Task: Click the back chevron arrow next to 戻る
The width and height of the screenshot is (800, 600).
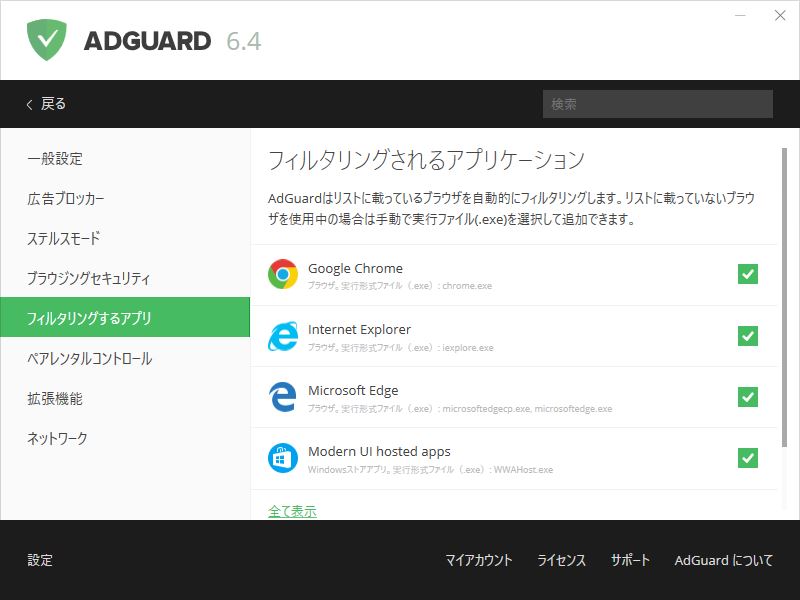Action: tap(29, 105)
